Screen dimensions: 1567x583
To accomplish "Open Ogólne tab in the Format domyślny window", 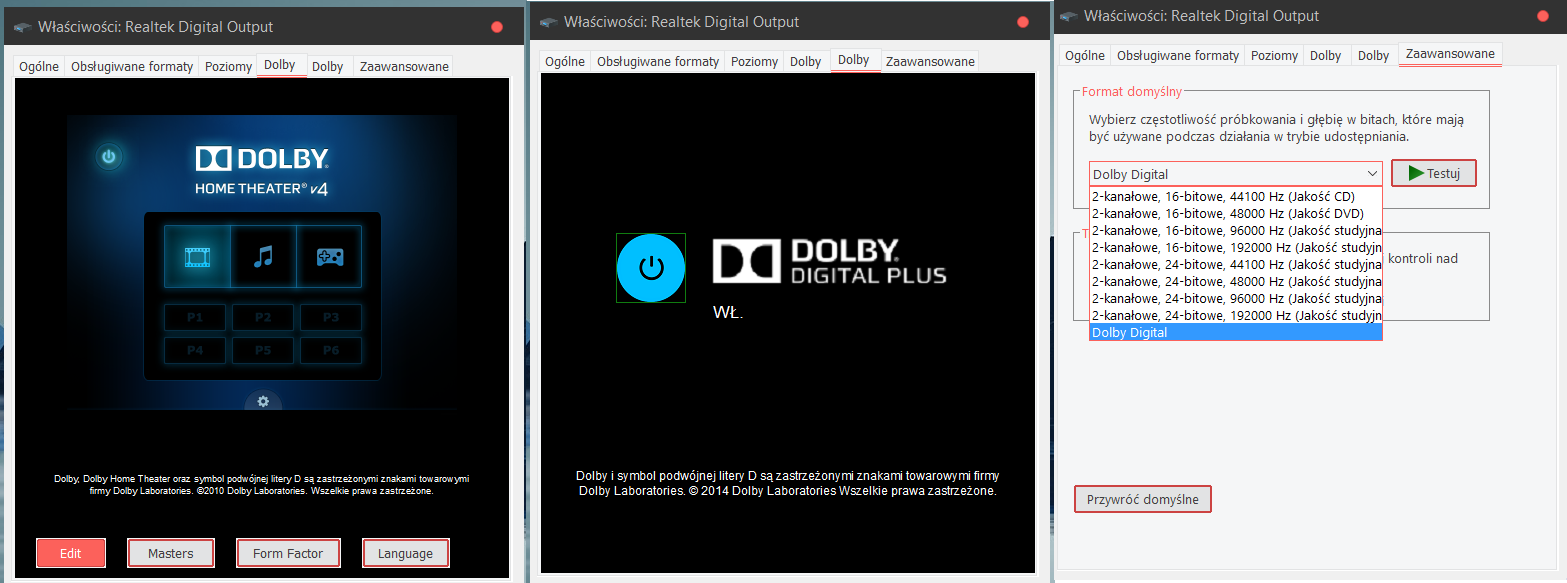I will 1085,56.
